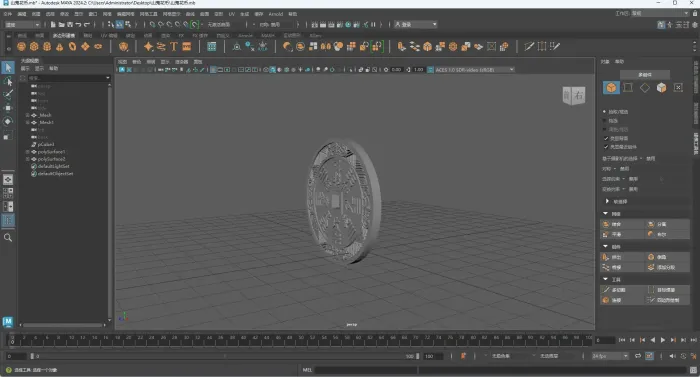Open the Arnold menu
The image size is (700, 377).
tap(275, 14)
